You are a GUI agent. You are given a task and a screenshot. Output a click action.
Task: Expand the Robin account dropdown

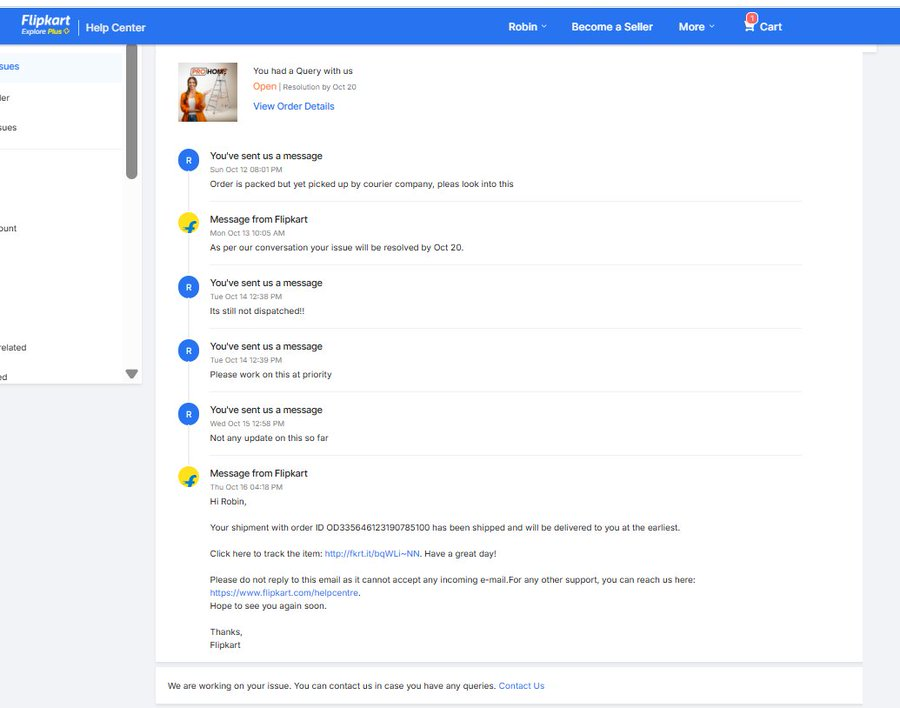[x=527, y=26]
